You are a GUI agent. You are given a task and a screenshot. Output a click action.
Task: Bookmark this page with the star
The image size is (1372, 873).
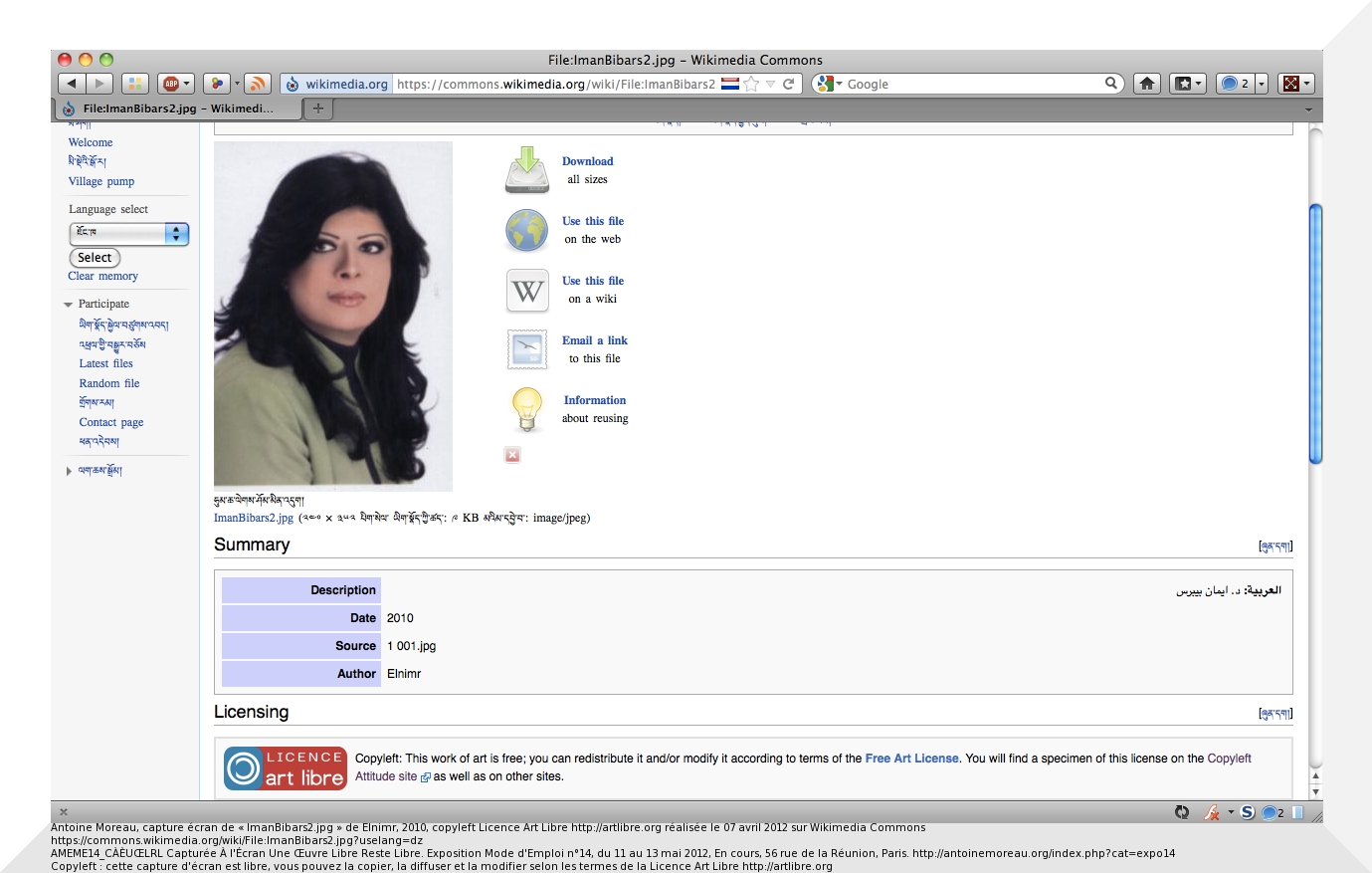751,84
